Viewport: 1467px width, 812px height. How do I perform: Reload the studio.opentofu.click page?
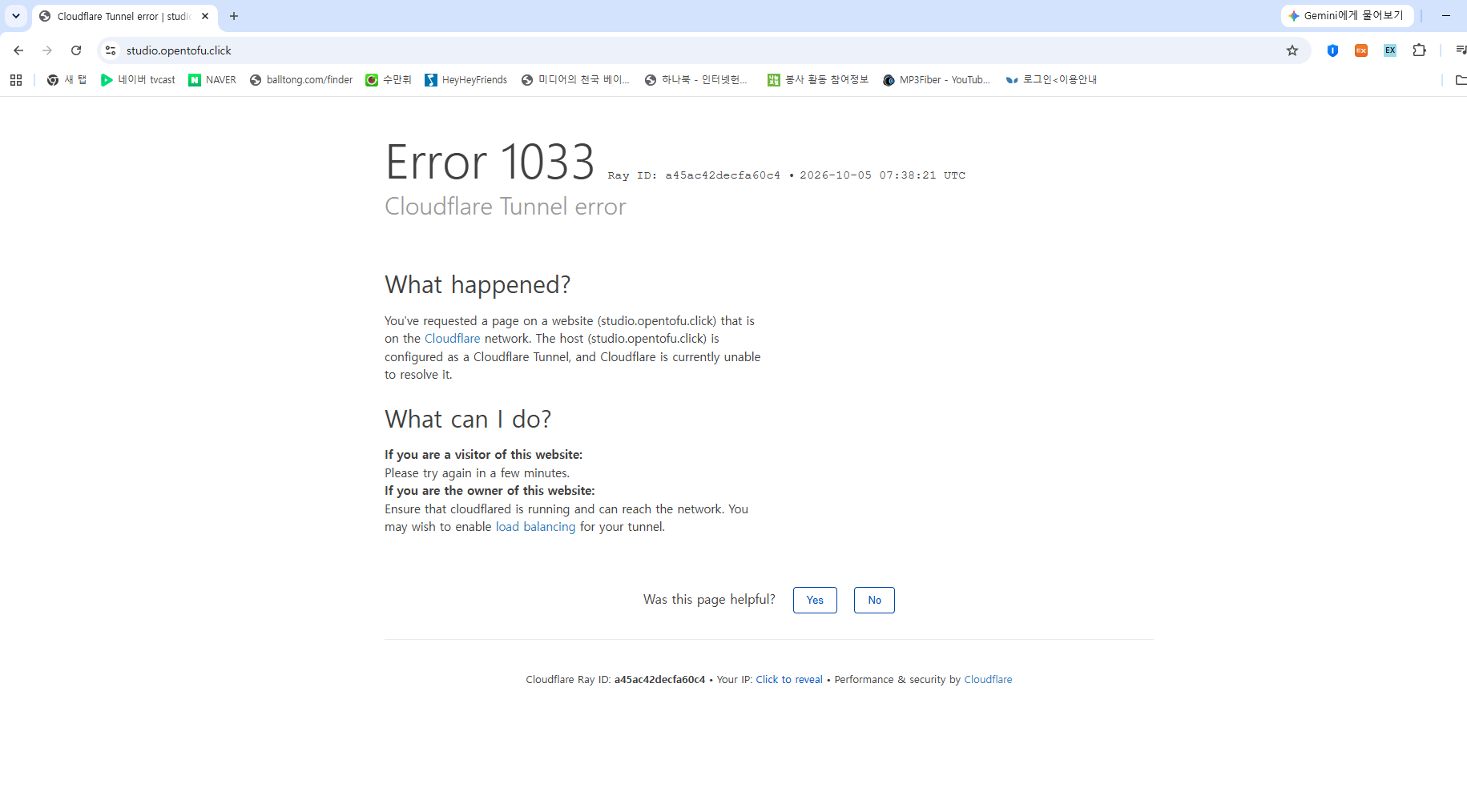76,50
